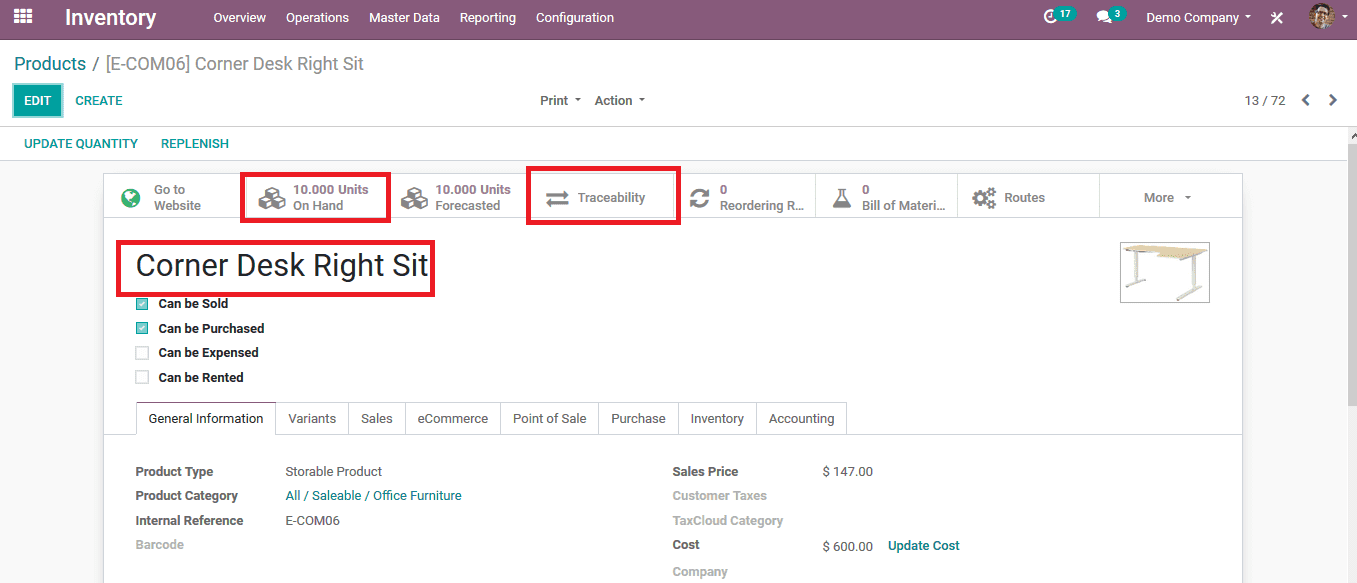Click the Update Cost link
Image resolution: width=1357 pixels, height=583 pixels.
pyautogui.click(x=924, y=546)
